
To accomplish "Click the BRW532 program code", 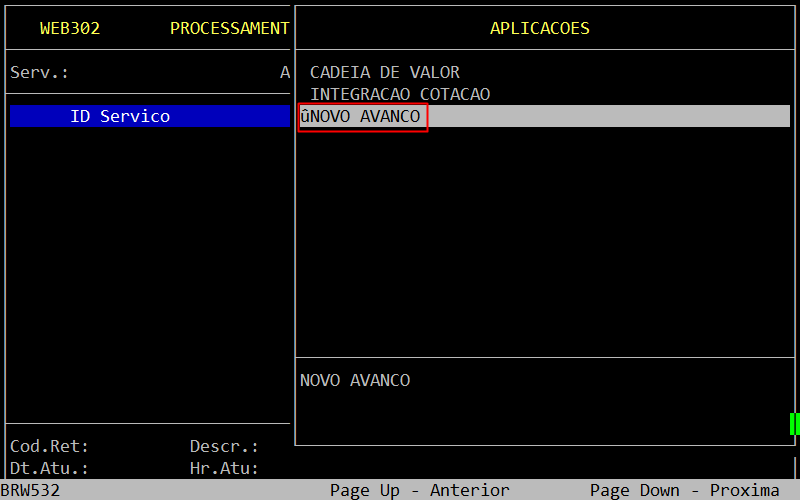I will (x=30, y=490).
